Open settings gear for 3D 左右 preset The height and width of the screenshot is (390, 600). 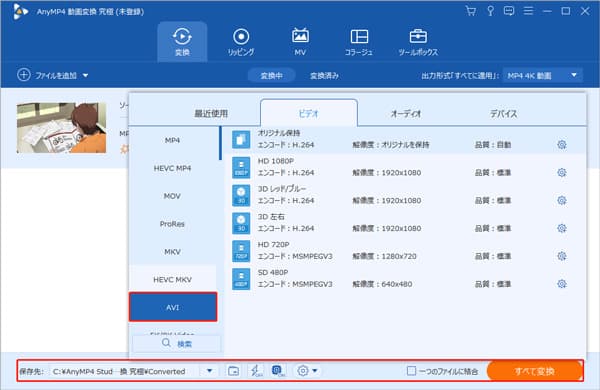(x=561, y=228)
